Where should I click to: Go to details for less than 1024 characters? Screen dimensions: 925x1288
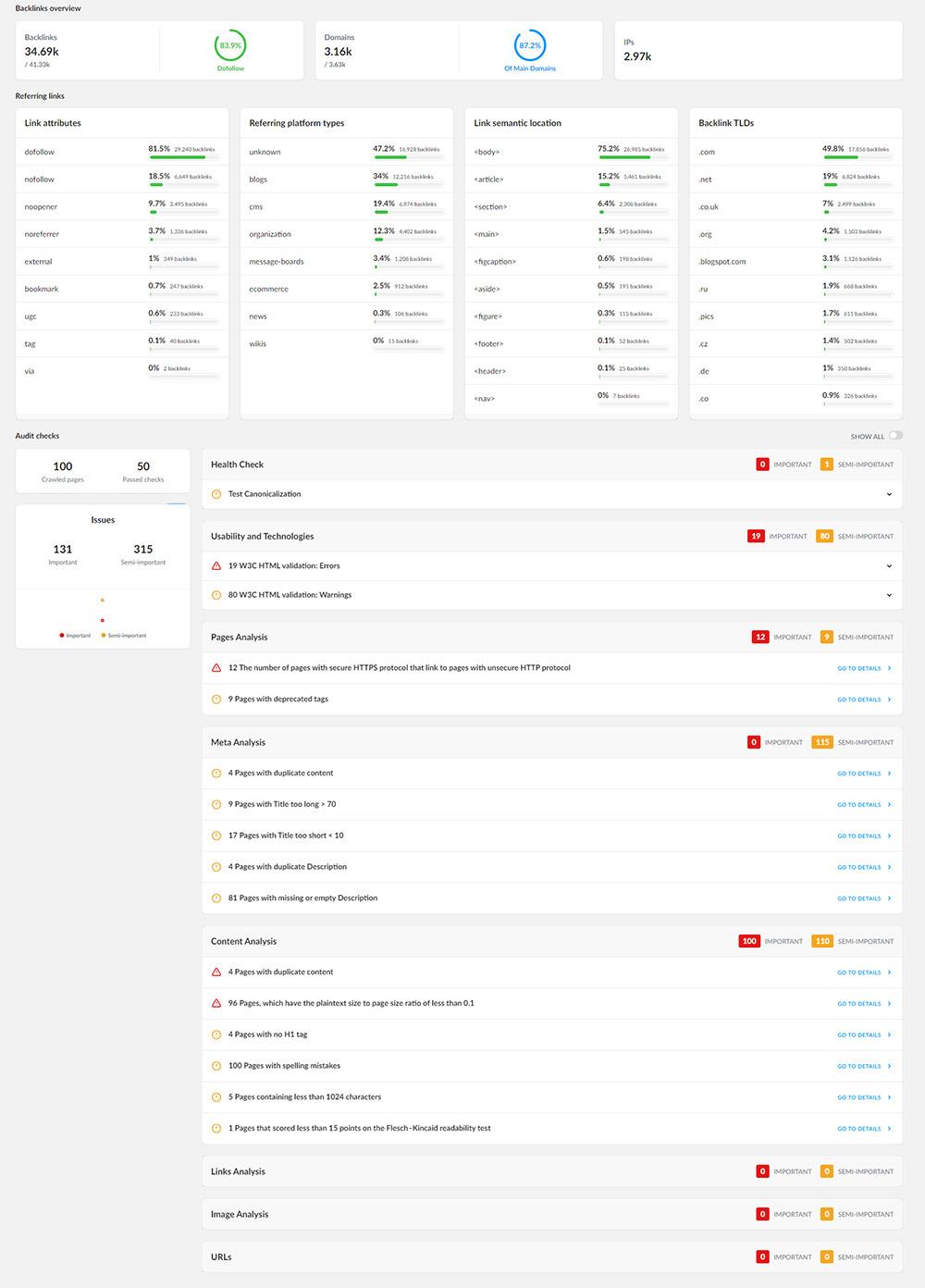(864, 1097)
